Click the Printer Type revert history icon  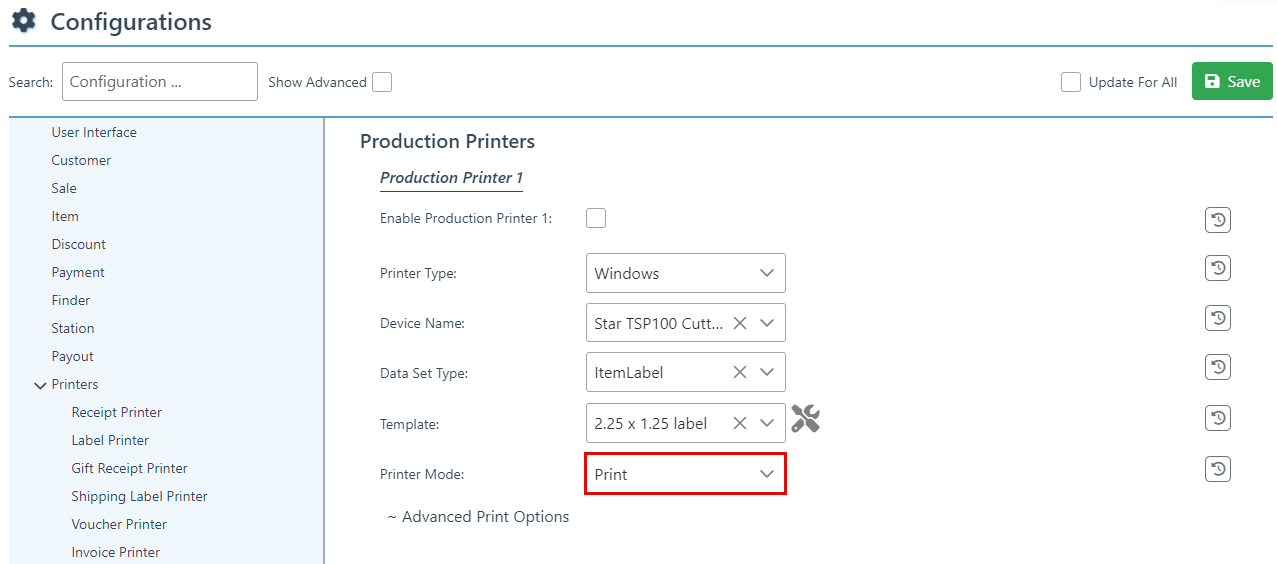1217,268
